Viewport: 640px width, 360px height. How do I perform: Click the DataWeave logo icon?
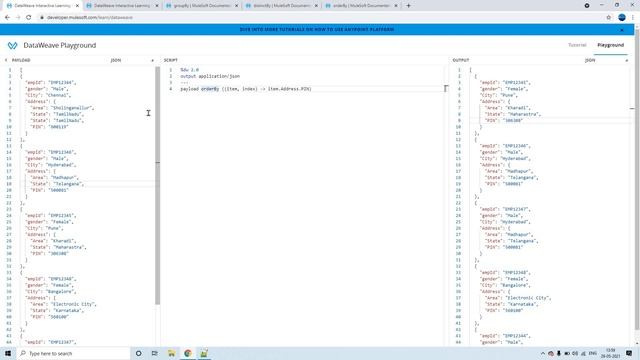pos(12,45)
